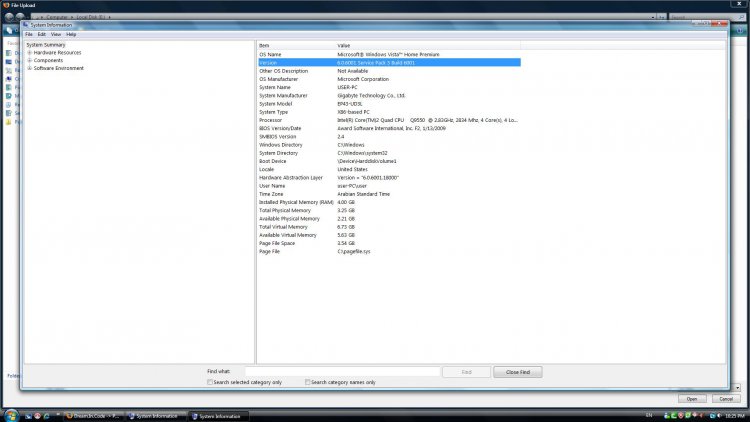Select the Processor row
This screenshot has height=422, width=750.
[x=389, y=120]
